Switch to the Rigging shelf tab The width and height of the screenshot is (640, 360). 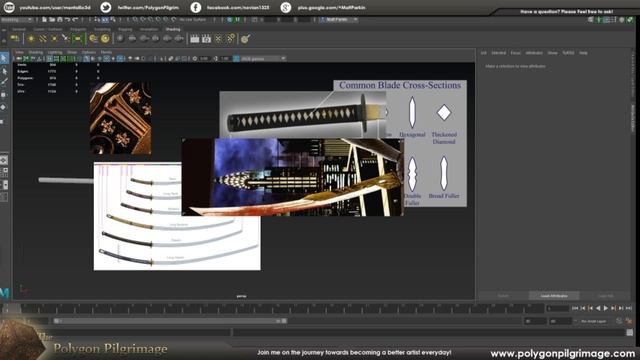click(x=125, y=29)
